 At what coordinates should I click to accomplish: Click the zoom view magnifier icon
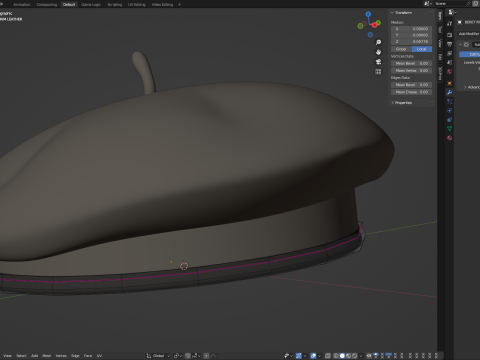click(378, 42)
